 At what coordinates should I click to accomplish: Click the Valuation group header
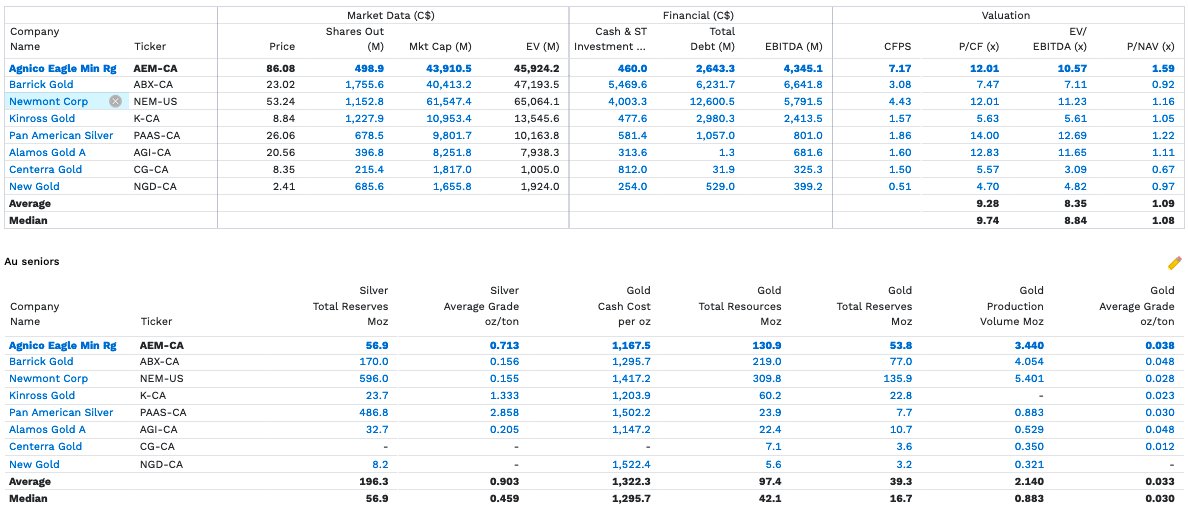pyautogui.click(x=1006, y=15)
